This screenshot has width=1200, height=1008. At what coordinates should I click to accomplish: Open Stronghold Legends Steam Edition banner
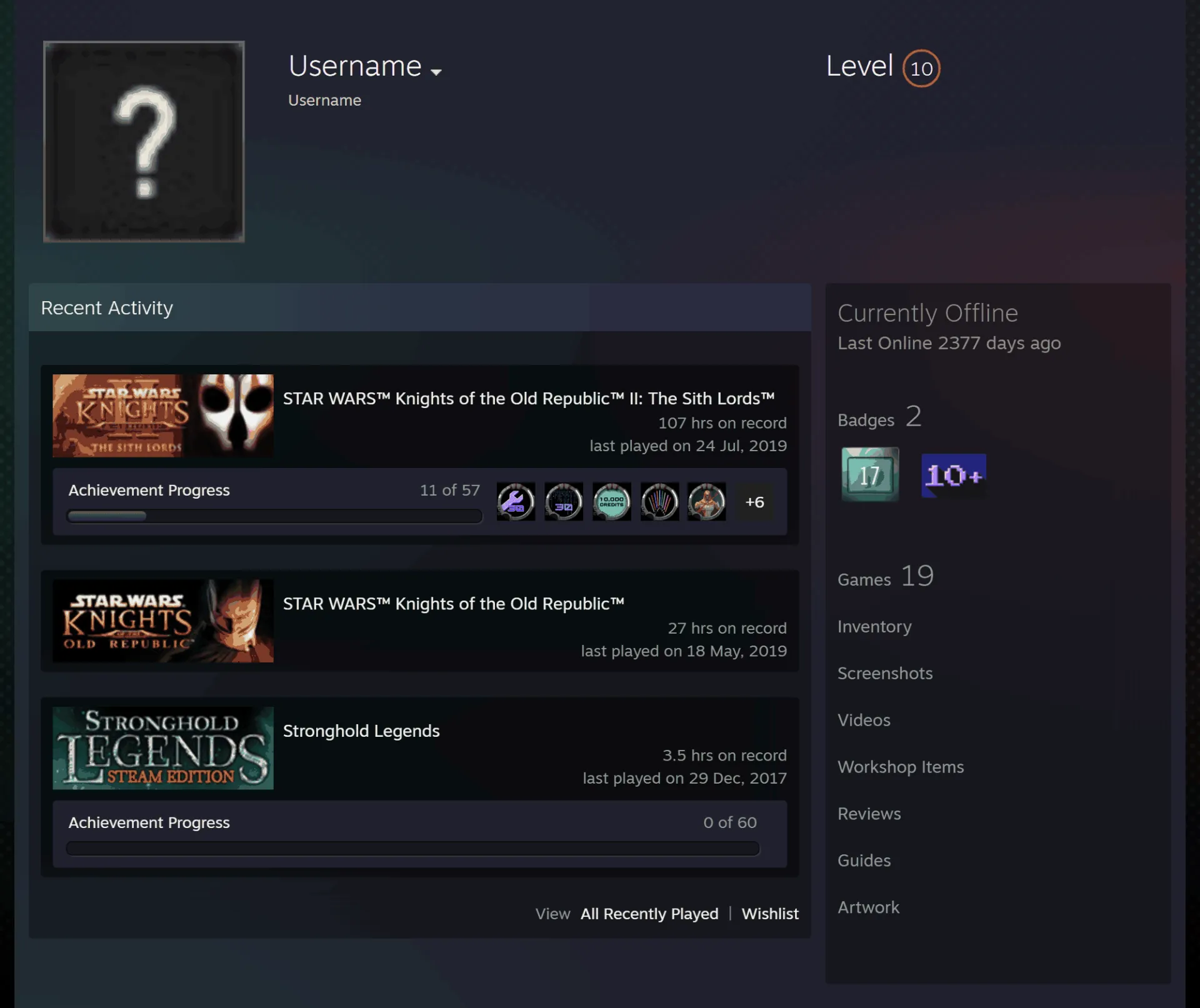pyautogui.click(x=163, y=748)
